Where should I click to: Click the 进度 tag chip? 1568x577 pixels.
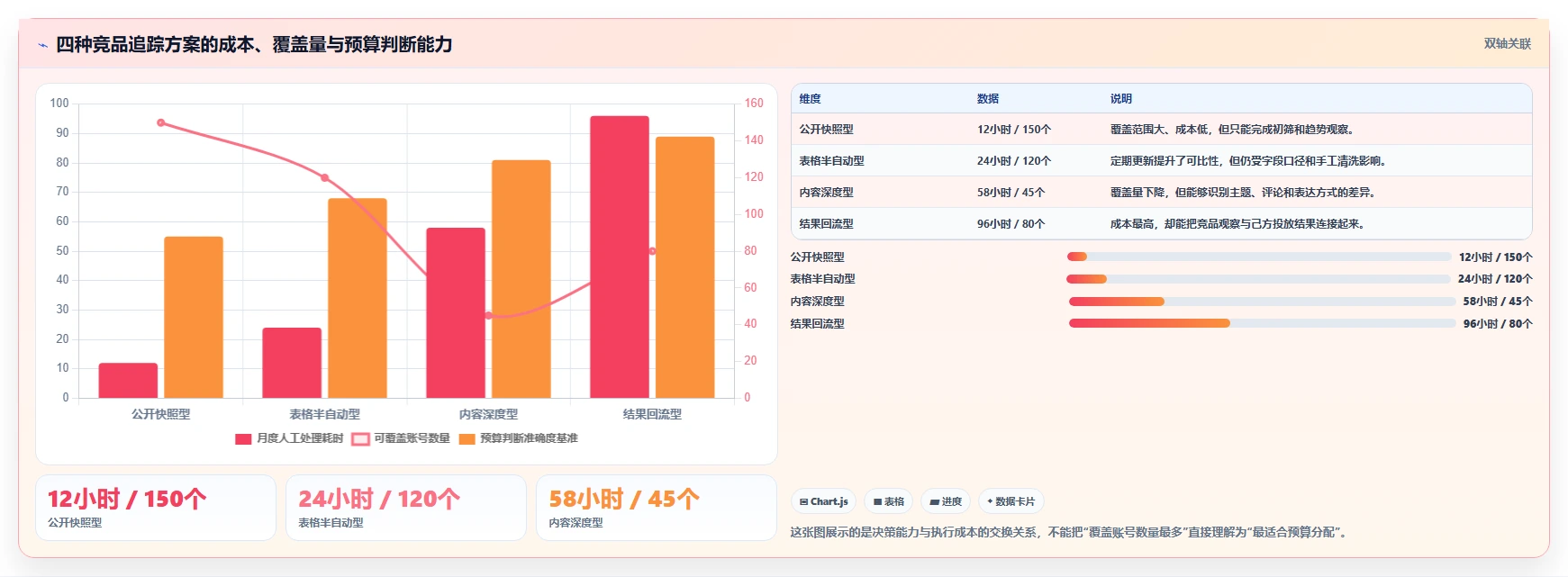pos(946,501)
